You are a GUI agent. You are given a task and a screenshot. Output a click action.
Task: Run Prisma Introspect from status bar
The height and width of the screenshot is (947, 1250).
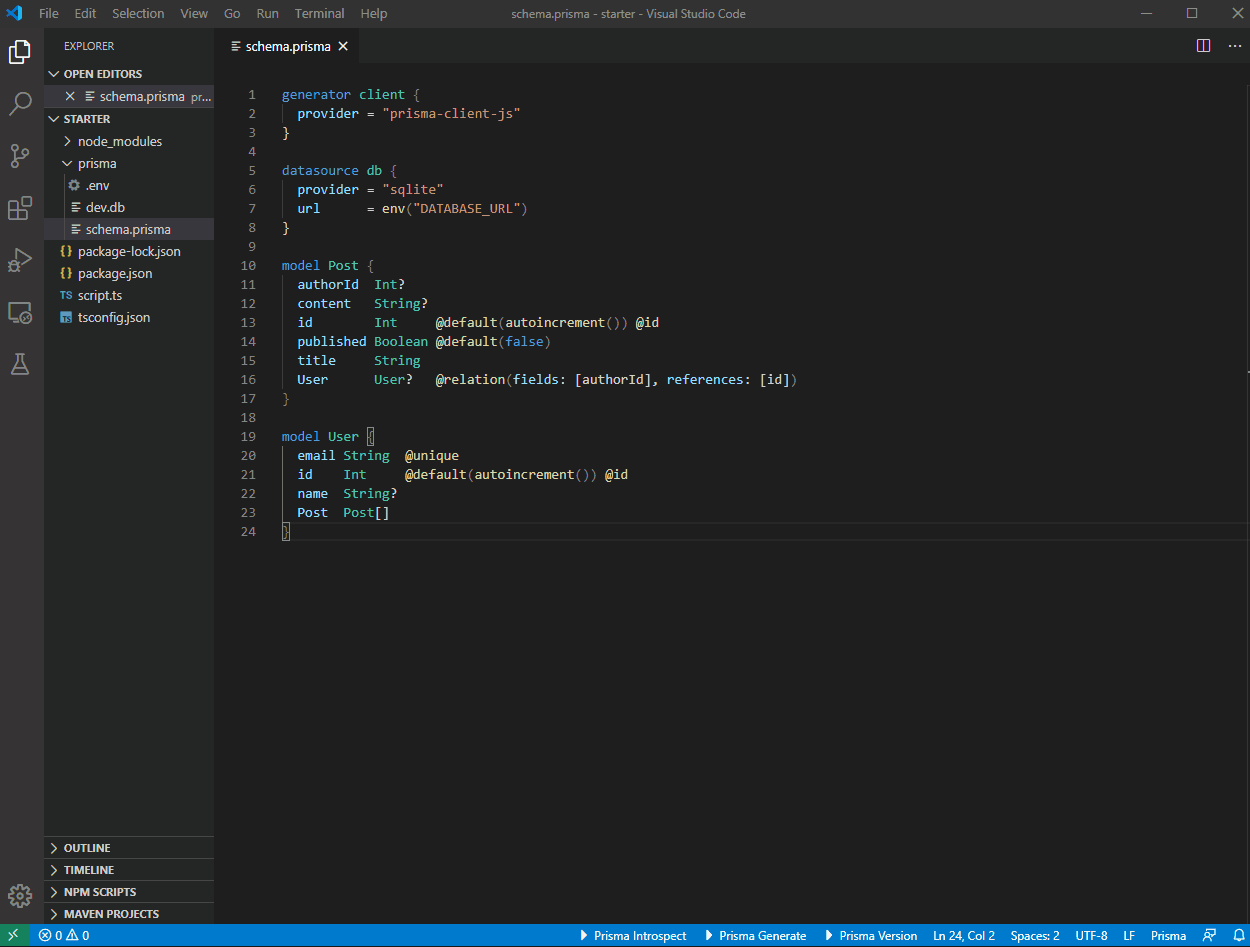pyautogui.click(x=633, y=936)
